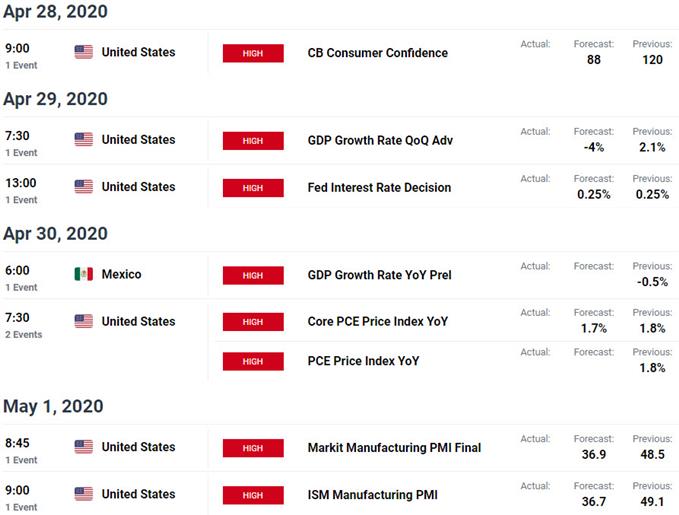The image size is (679, 515).
Task: Open ISM Manufacturing PMI event details
Action: 372,495
